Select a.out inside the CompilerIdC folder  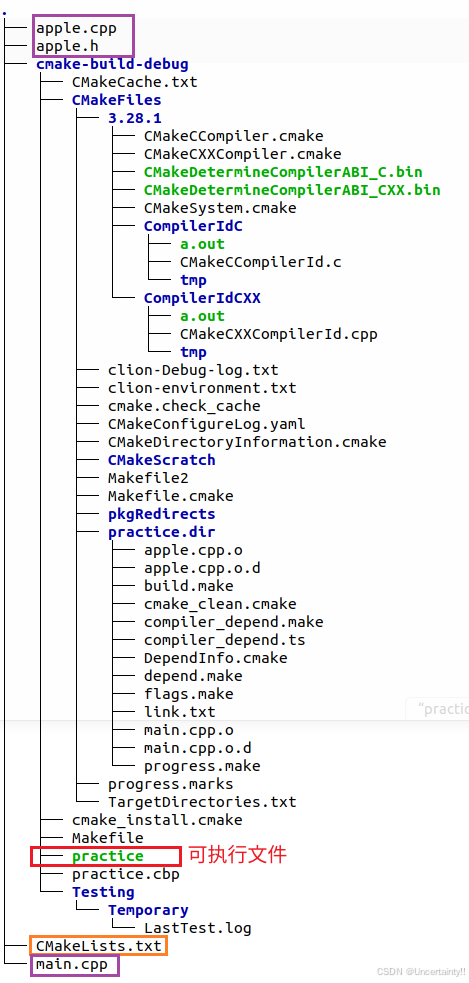click(x=202, y=244)
